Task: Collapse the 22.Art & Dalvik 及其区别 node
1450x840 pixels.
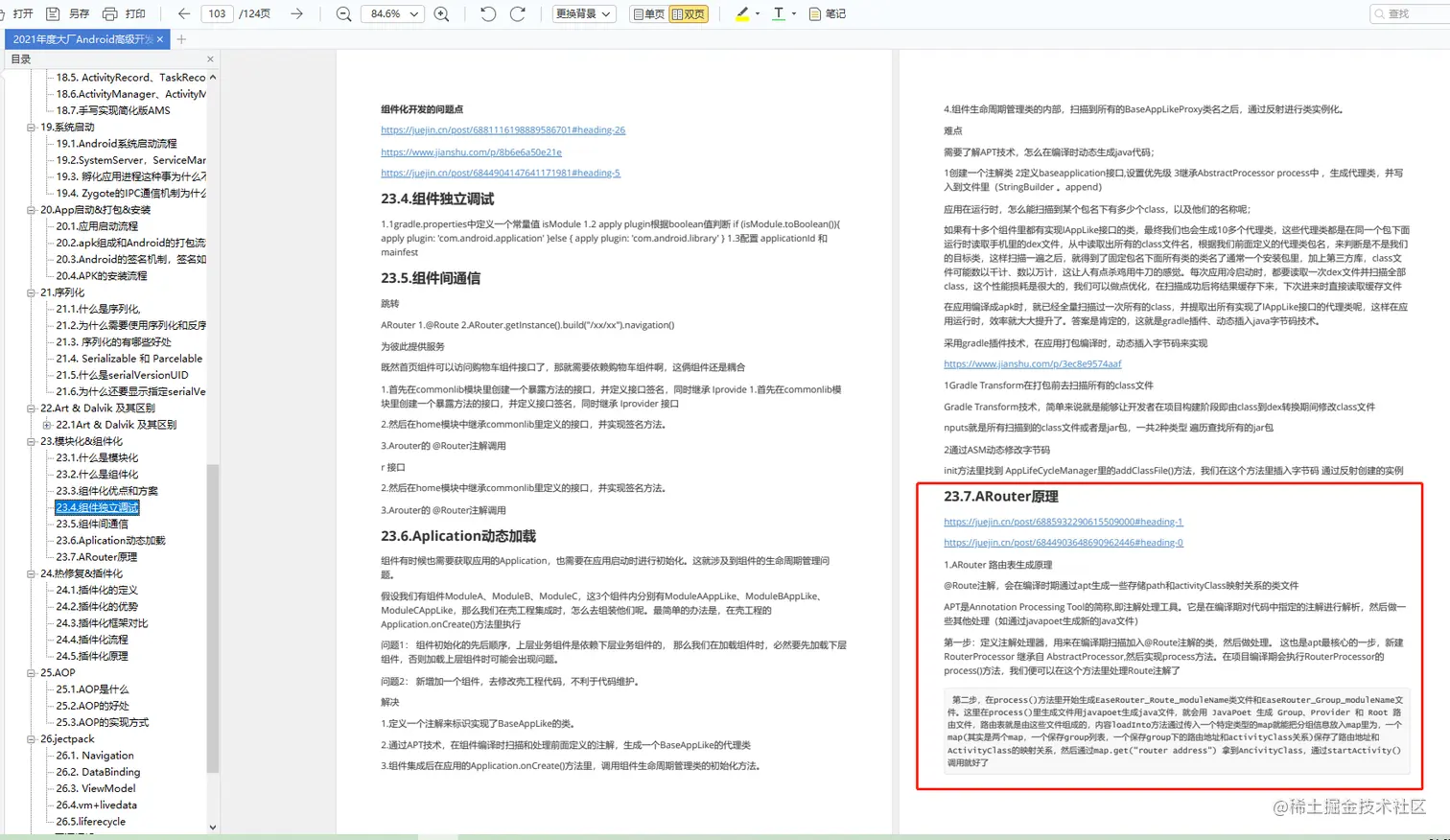Action: [x=32, y=408]
